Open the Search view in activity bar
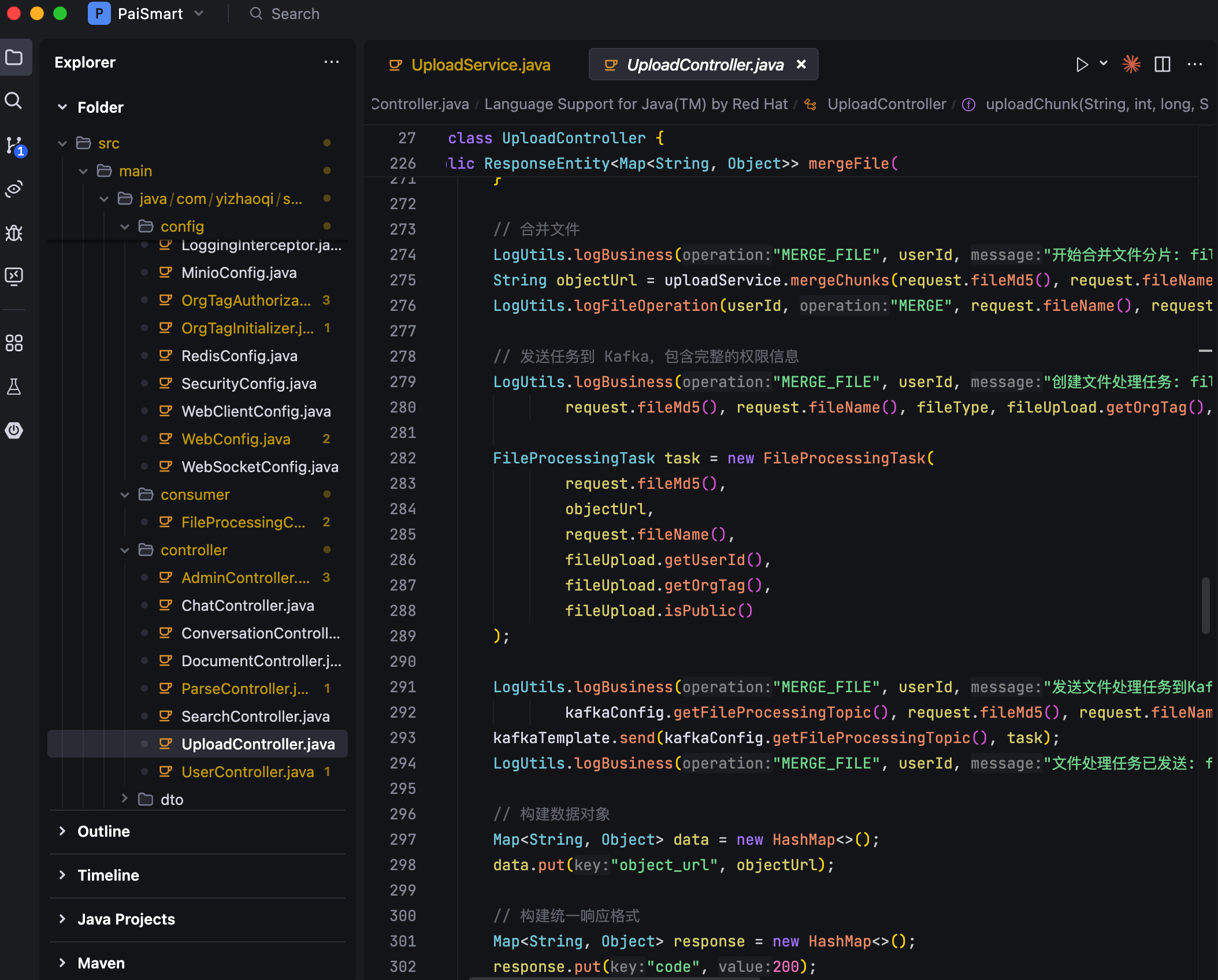This screenshot has width=1218, height=980. click(14, 101)
